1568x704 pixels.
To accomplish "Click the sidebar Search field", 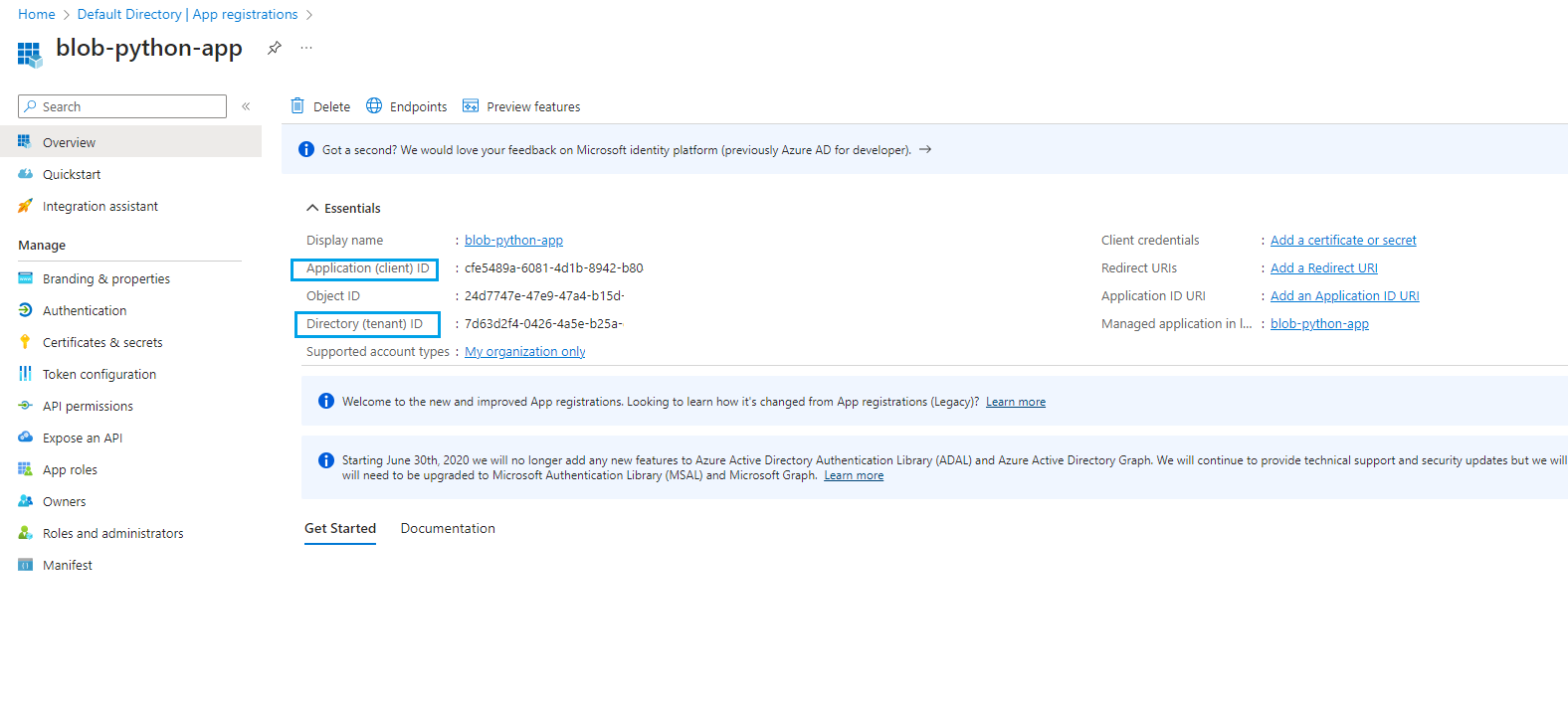I will click(129, 106).
